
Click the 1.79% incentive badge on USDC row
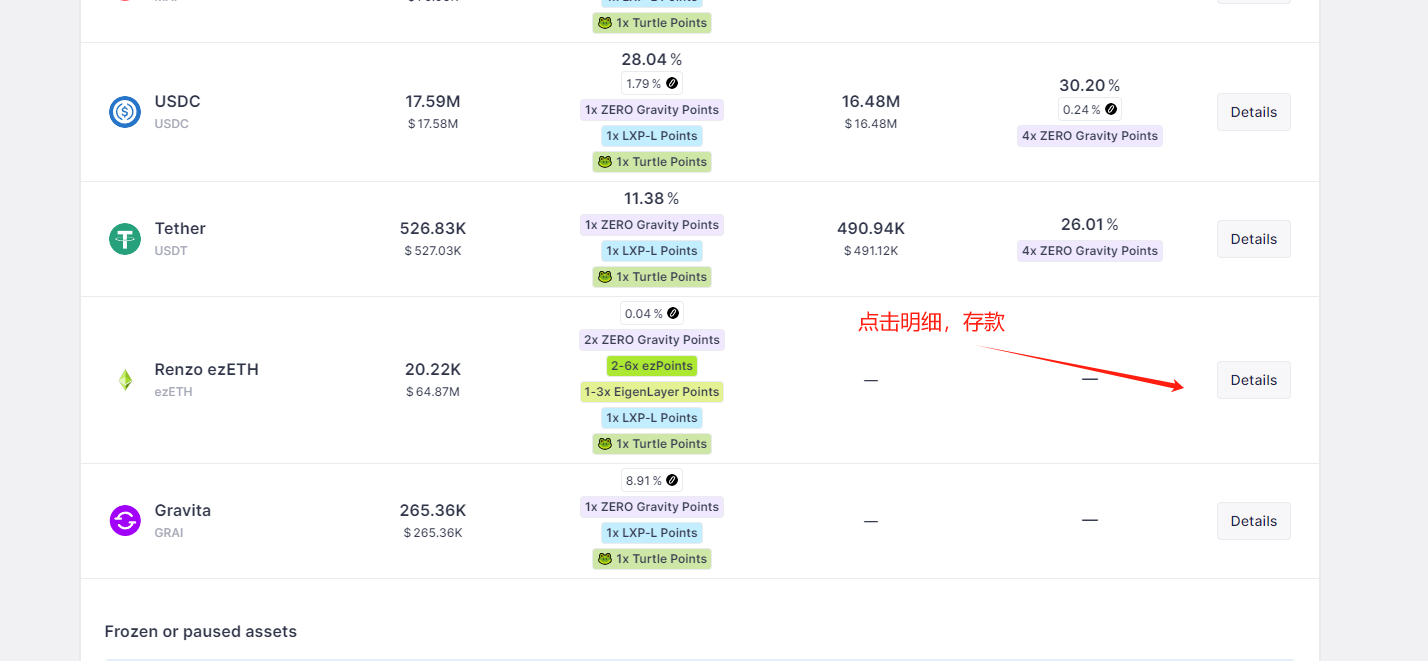(x=651, y=83)
